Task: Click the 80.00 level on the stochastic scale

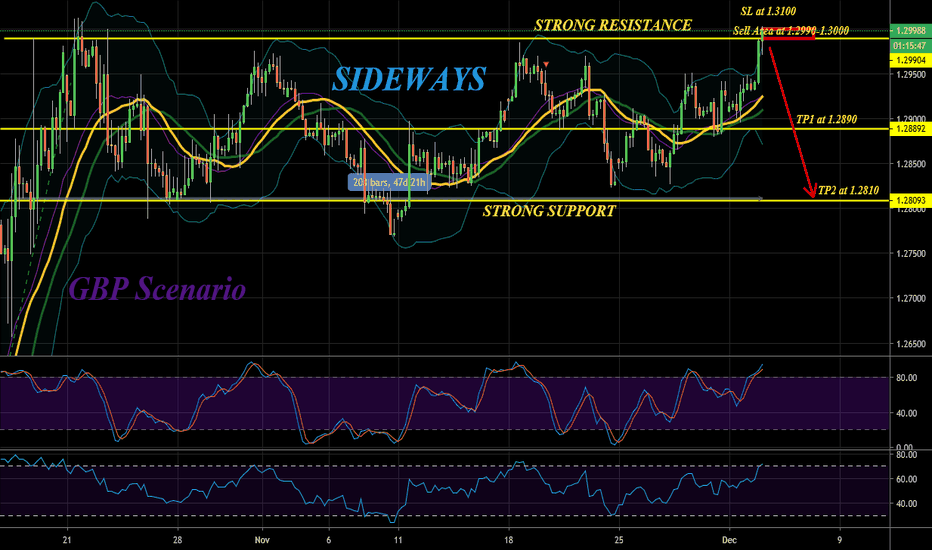Action: [x=908, y=378]
